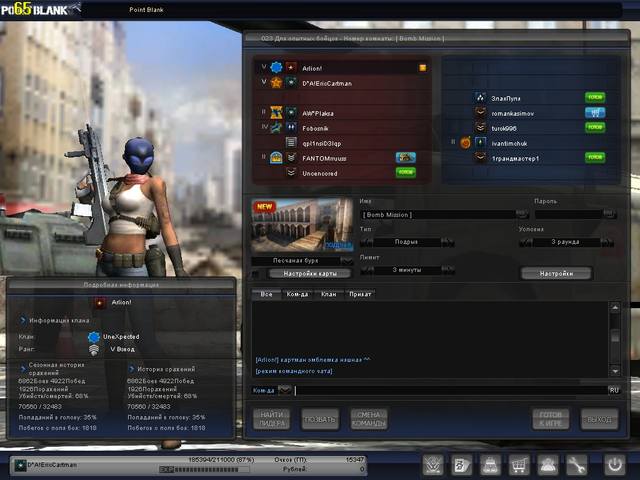Click the yellow clan emblem beside AW*Plaksa
The height and width of the screenshot is (480, 640).
click(276, 113)
